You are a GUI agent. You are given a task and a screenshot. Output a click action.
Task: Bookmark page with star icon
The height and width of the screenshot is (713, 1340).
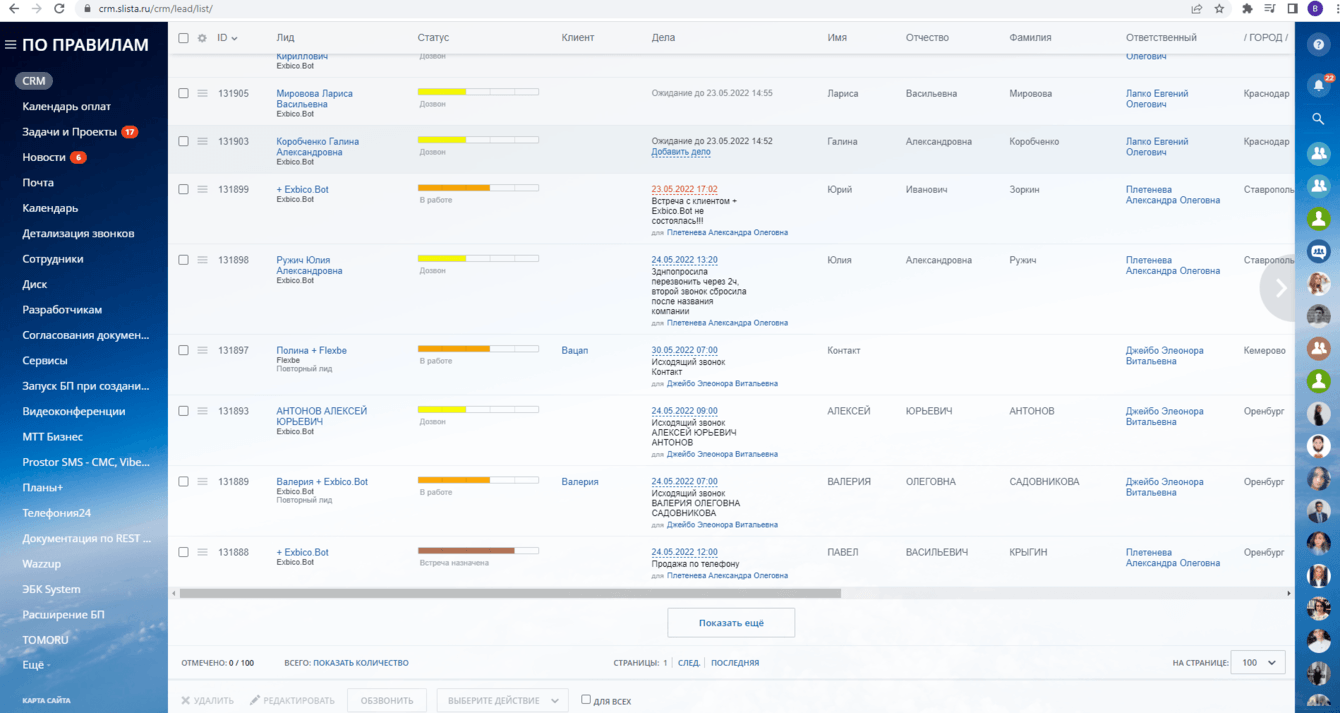coord(1219,9)
